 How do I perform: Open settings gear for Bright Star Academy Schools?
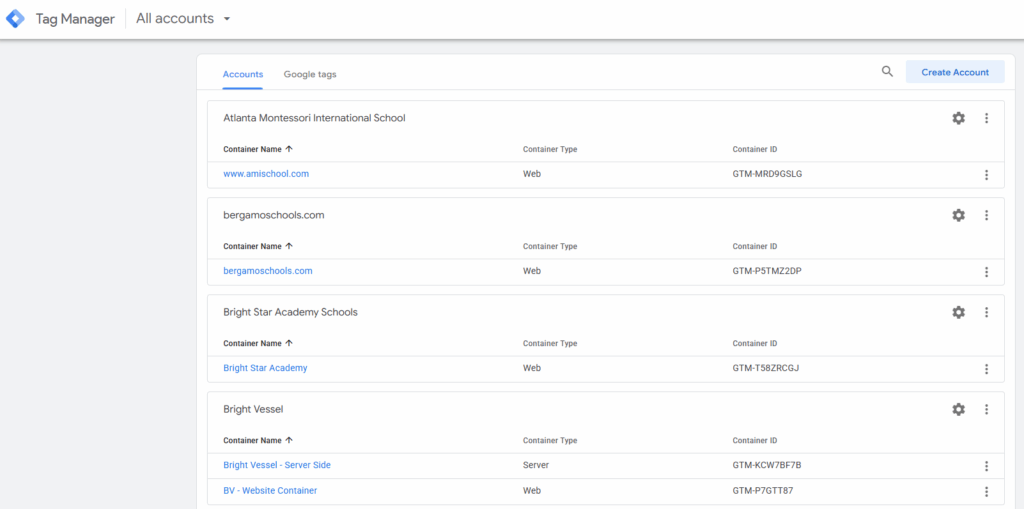point(958,312)
